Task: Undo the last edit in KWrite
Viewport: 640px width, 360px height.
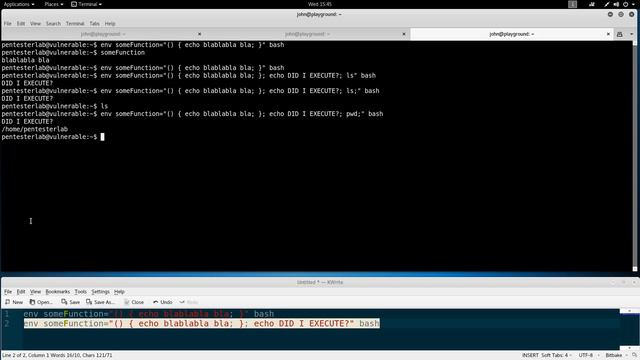Action: (x=162, y=302)
